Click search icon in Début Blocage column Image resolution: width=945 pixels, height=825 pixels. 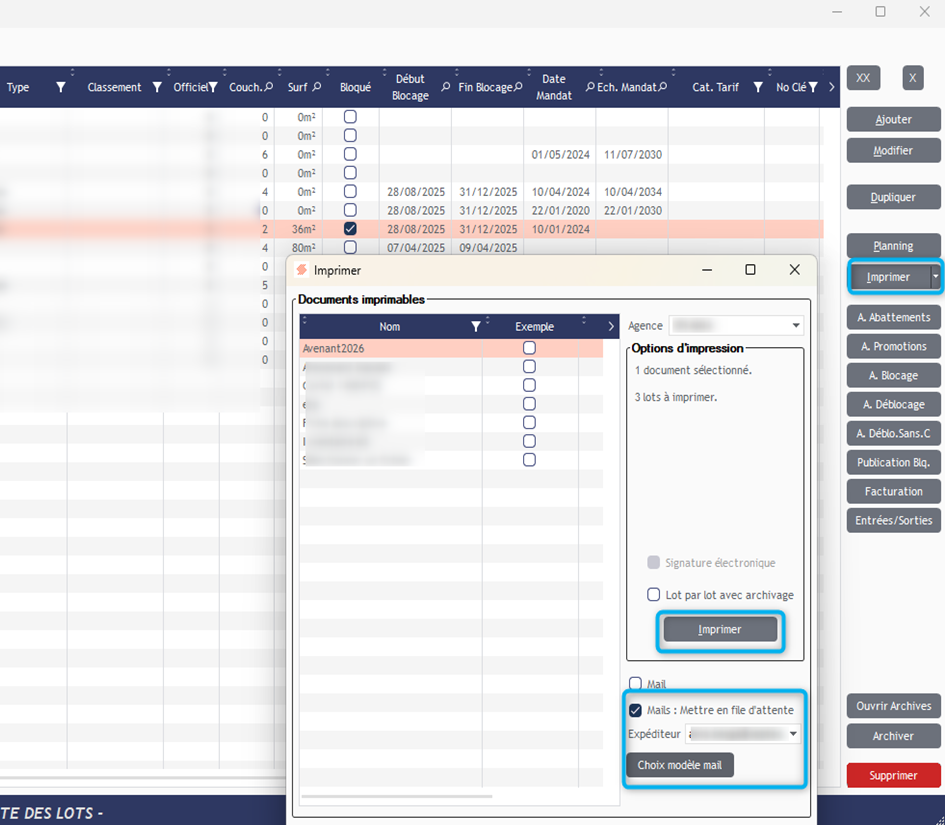coord(445,88)
